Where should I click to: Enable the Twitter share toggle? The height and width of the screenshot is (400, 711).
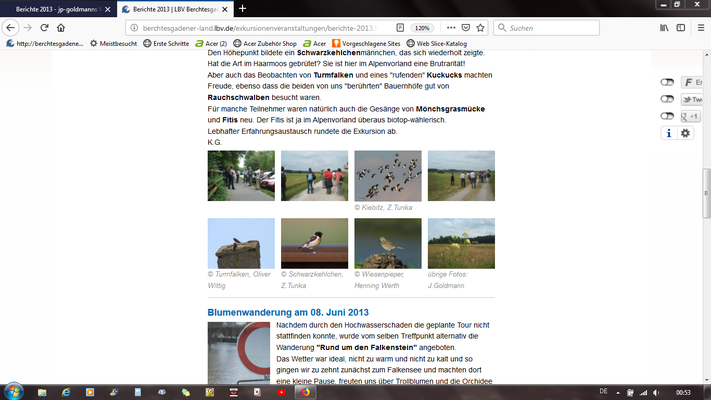(x=667, y=99)
